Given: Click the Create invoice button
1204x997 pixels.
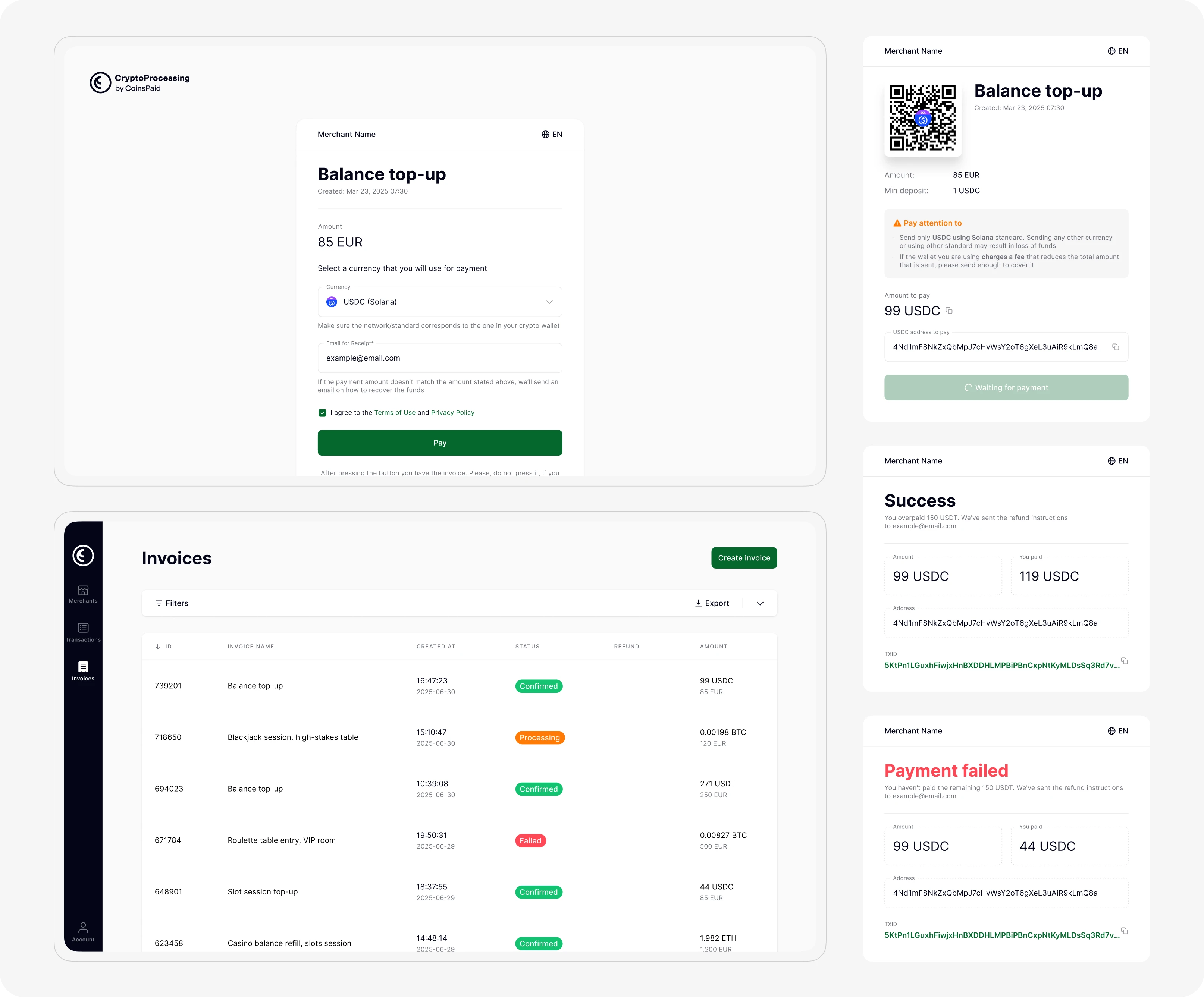Looking at the screenshot, I should [x=744, y=558].
